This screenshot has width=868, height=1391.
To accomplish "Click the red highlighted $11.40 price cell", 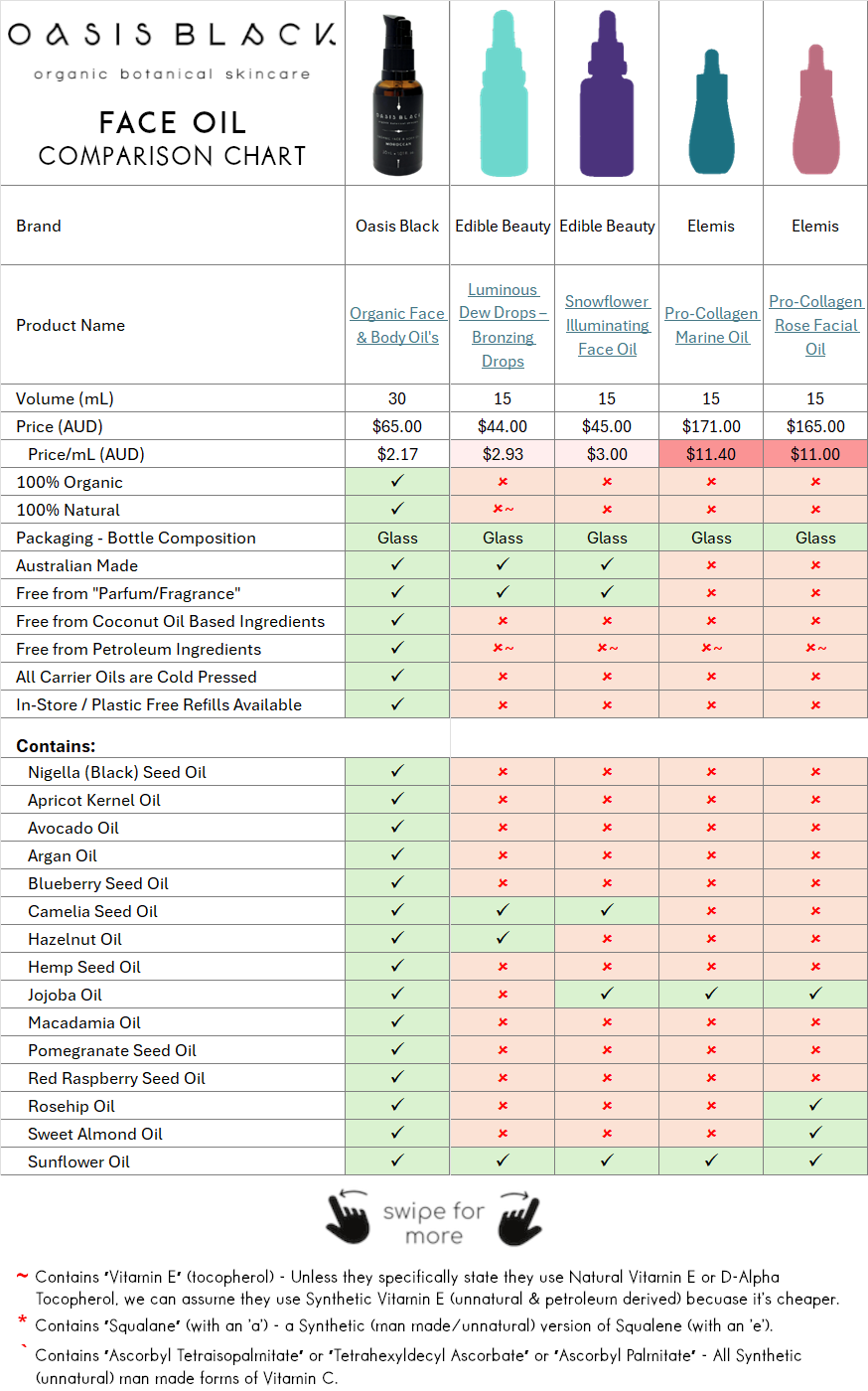I will 711,453.
